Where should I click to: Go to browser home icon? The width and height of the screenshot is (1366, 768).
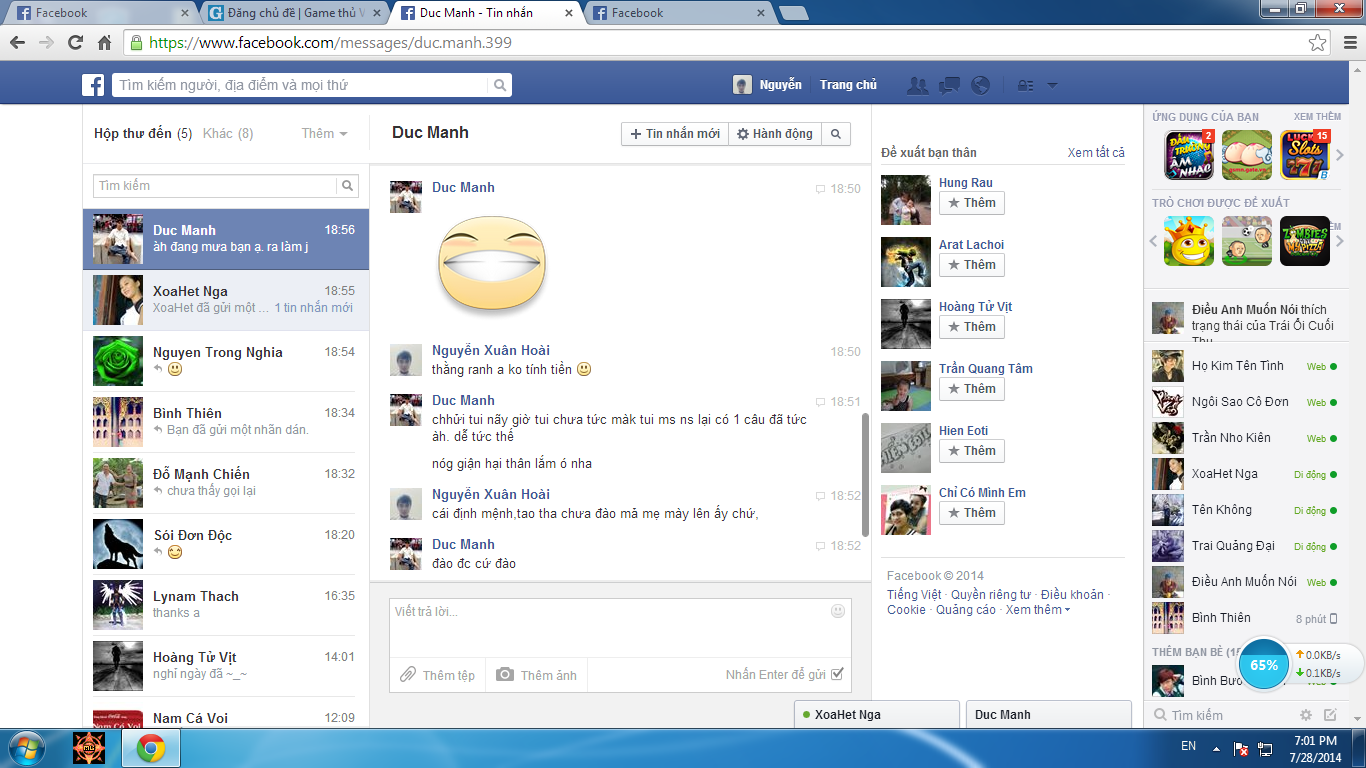pos(104,43)
